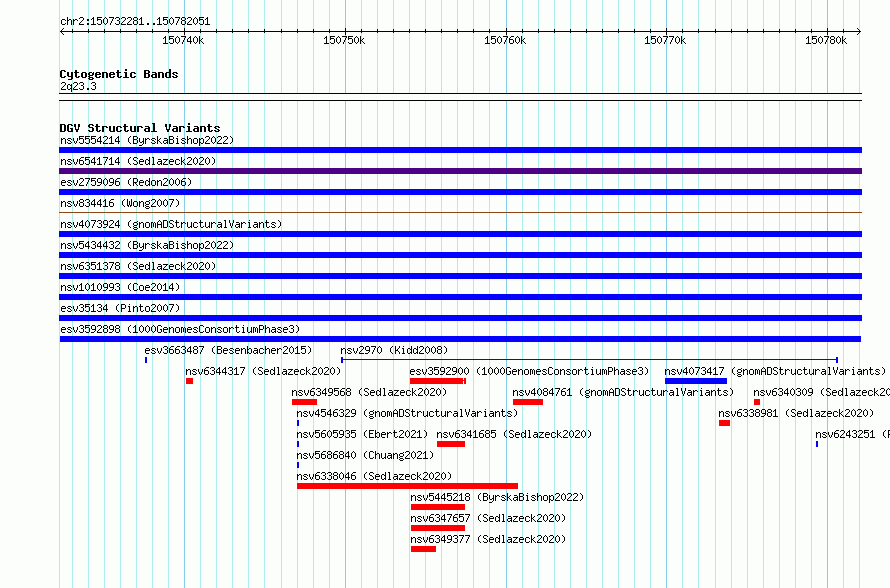Click the nsv5554214 (ByrskaBishop2022) variant label
Image resolution: width=890 pixels, height=588 pixels.
coord(147,140)
